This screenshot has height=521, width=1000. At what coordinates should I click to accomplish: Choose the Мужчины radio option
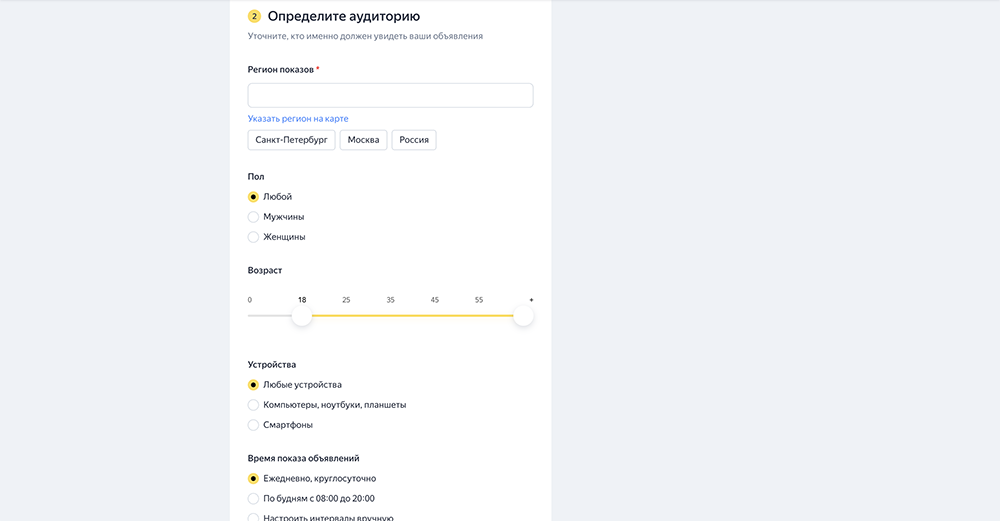(254, 217)
